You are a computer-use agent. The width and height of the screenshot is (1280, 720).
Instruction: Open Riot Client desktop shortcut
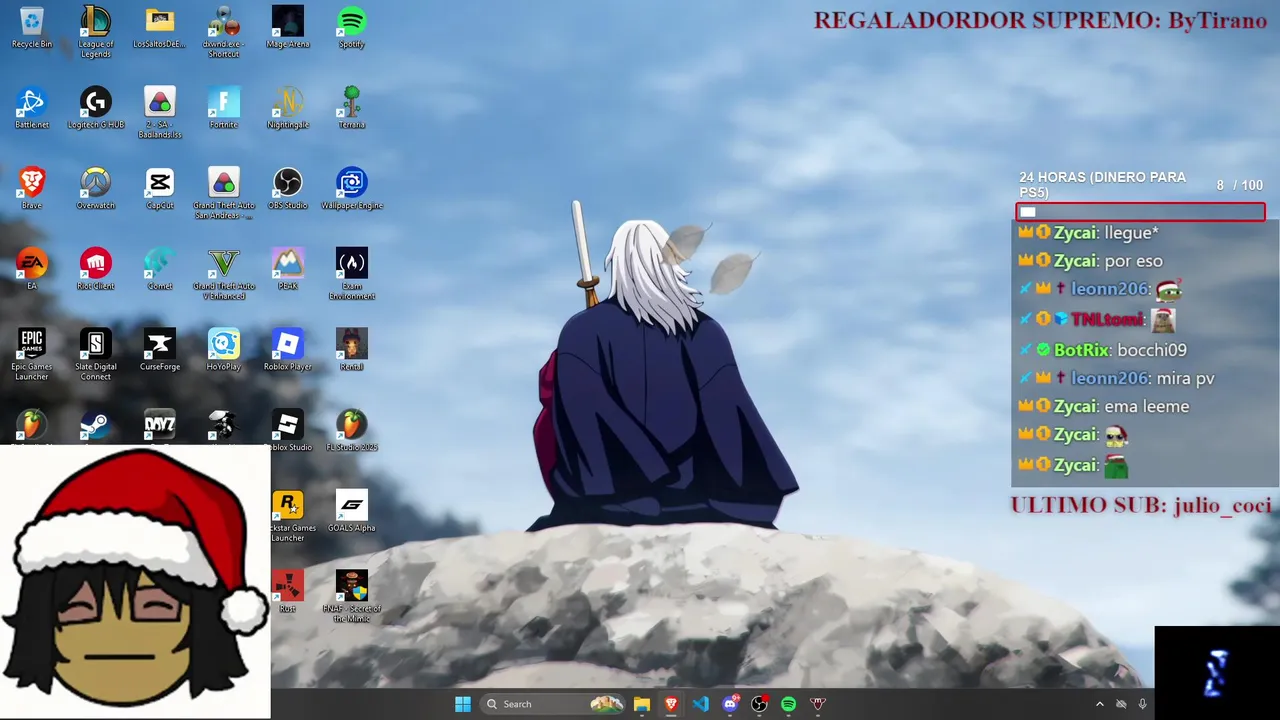(96, 269)
